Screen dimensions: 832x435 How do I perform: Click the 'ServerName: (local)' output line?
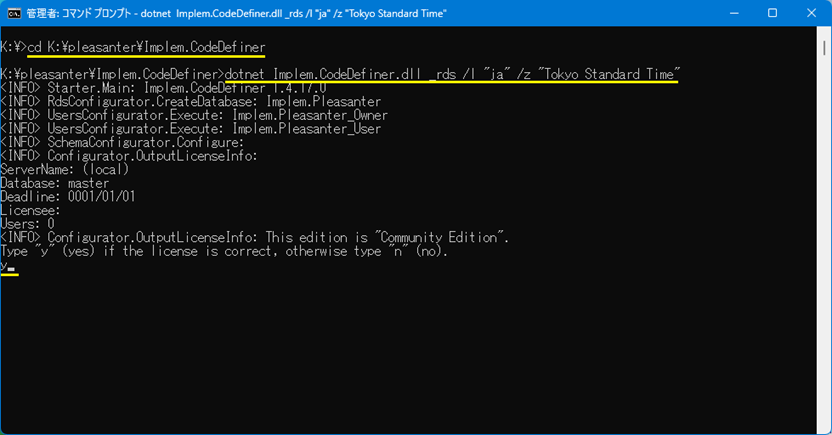[66, 170]
